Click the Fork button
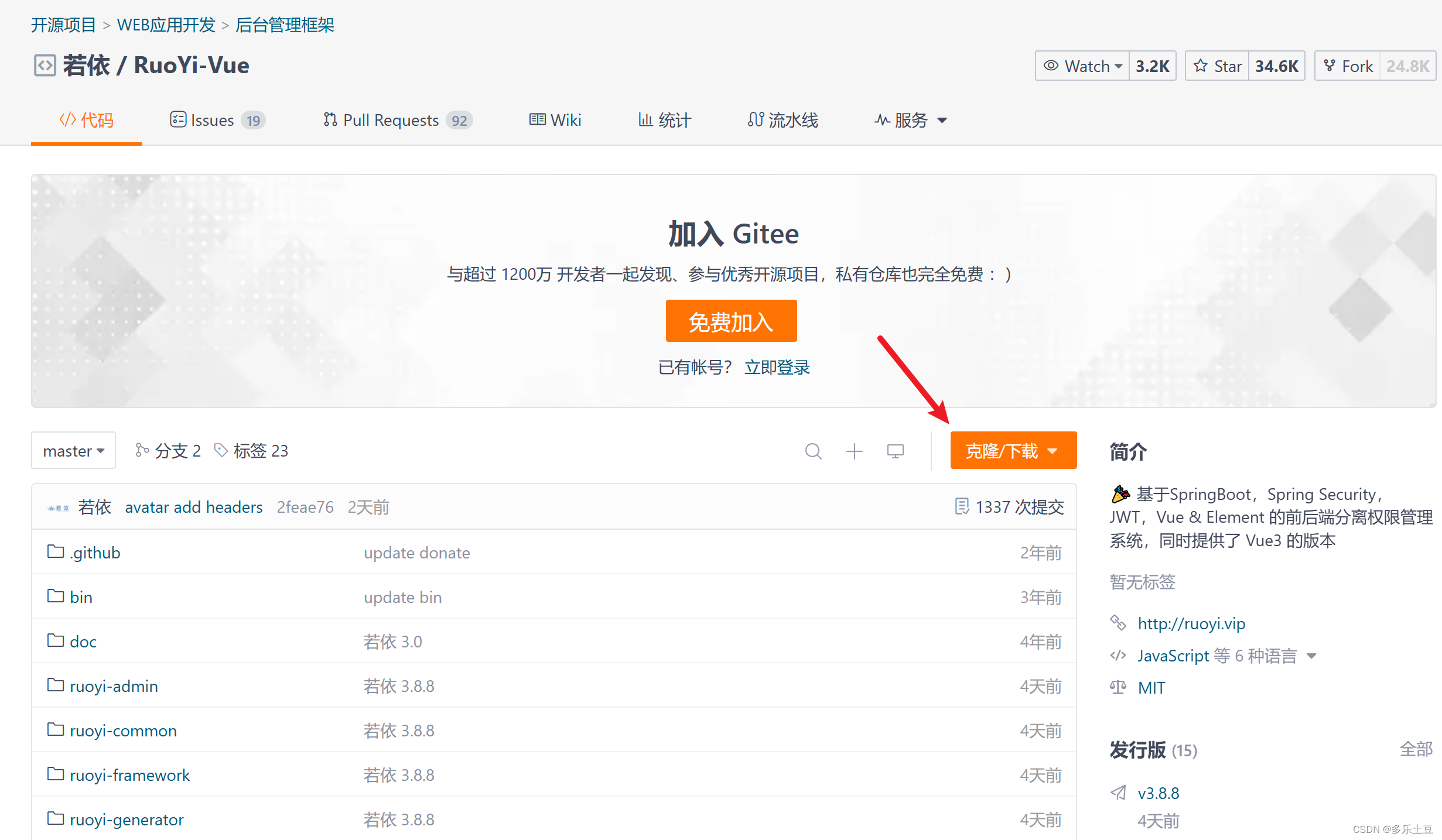Screen dimensions: 1442x840 pos(1348,66)
